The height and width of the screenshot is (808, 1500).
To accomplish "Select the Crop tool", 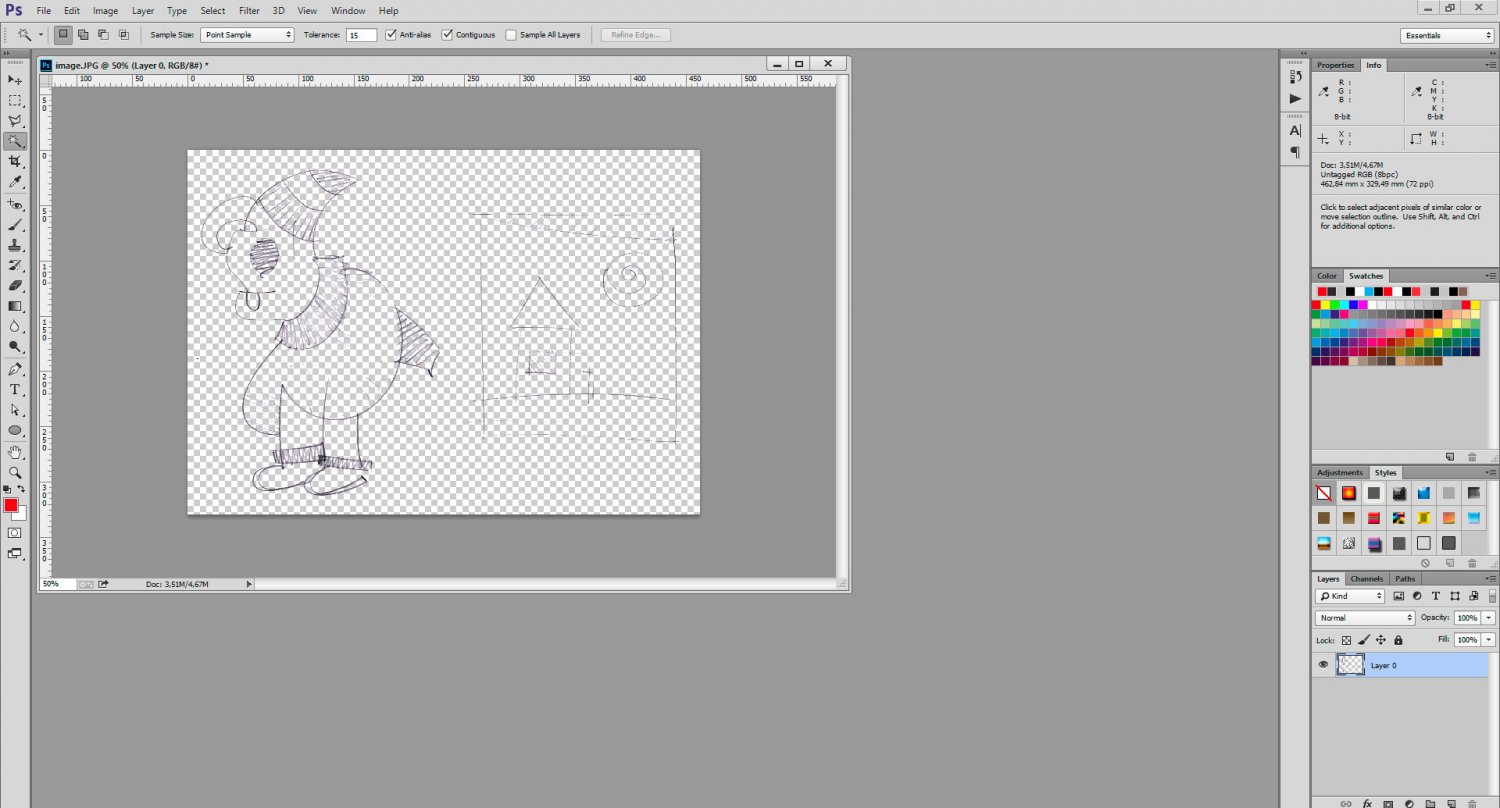I will [x=15, y=162].
